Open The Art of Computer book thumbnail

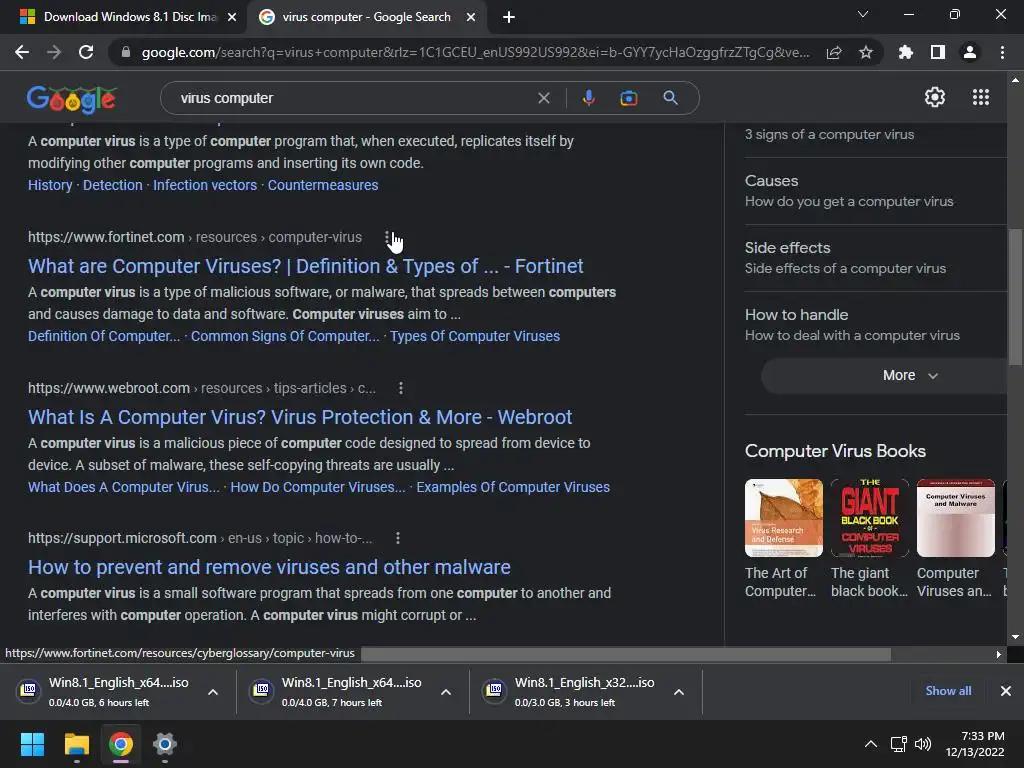coord(783,518)
